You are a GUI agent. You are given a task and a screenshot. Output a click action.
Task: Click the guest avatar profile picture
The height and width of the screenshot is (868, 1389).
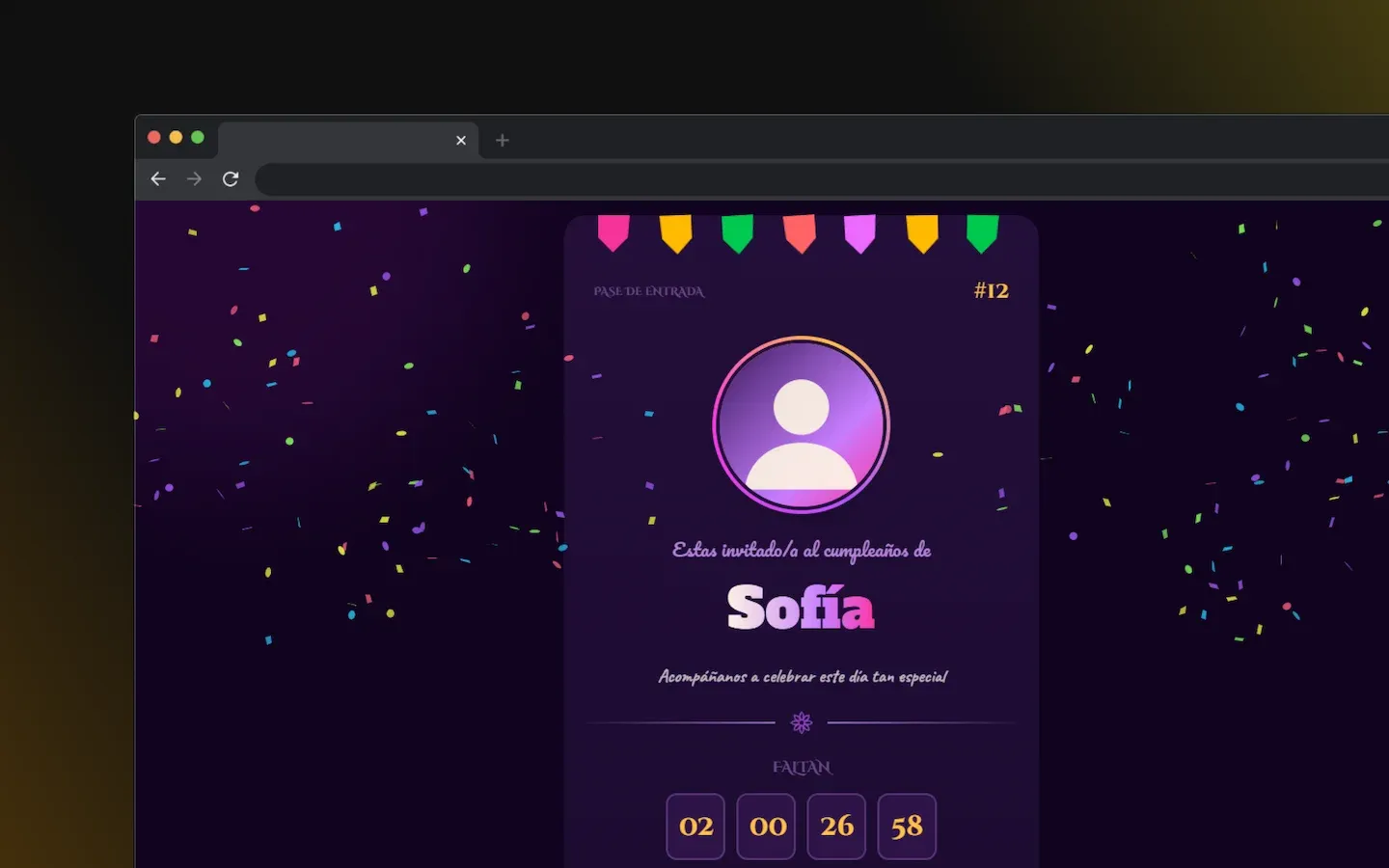point(801,424)
